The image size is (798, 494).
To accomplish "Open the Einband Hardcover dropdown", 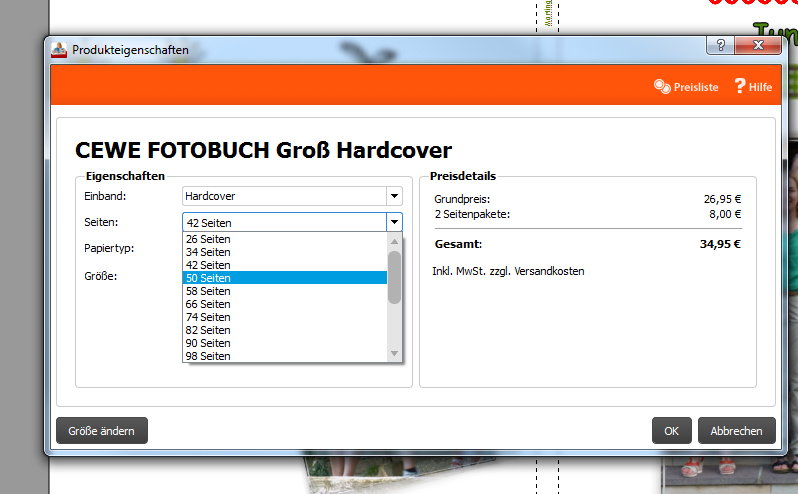I will click(292, 196).
